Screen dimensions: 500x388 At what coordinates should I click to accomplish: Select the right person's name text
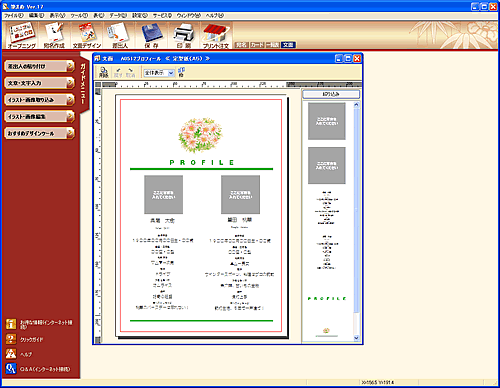click(240, 220)
